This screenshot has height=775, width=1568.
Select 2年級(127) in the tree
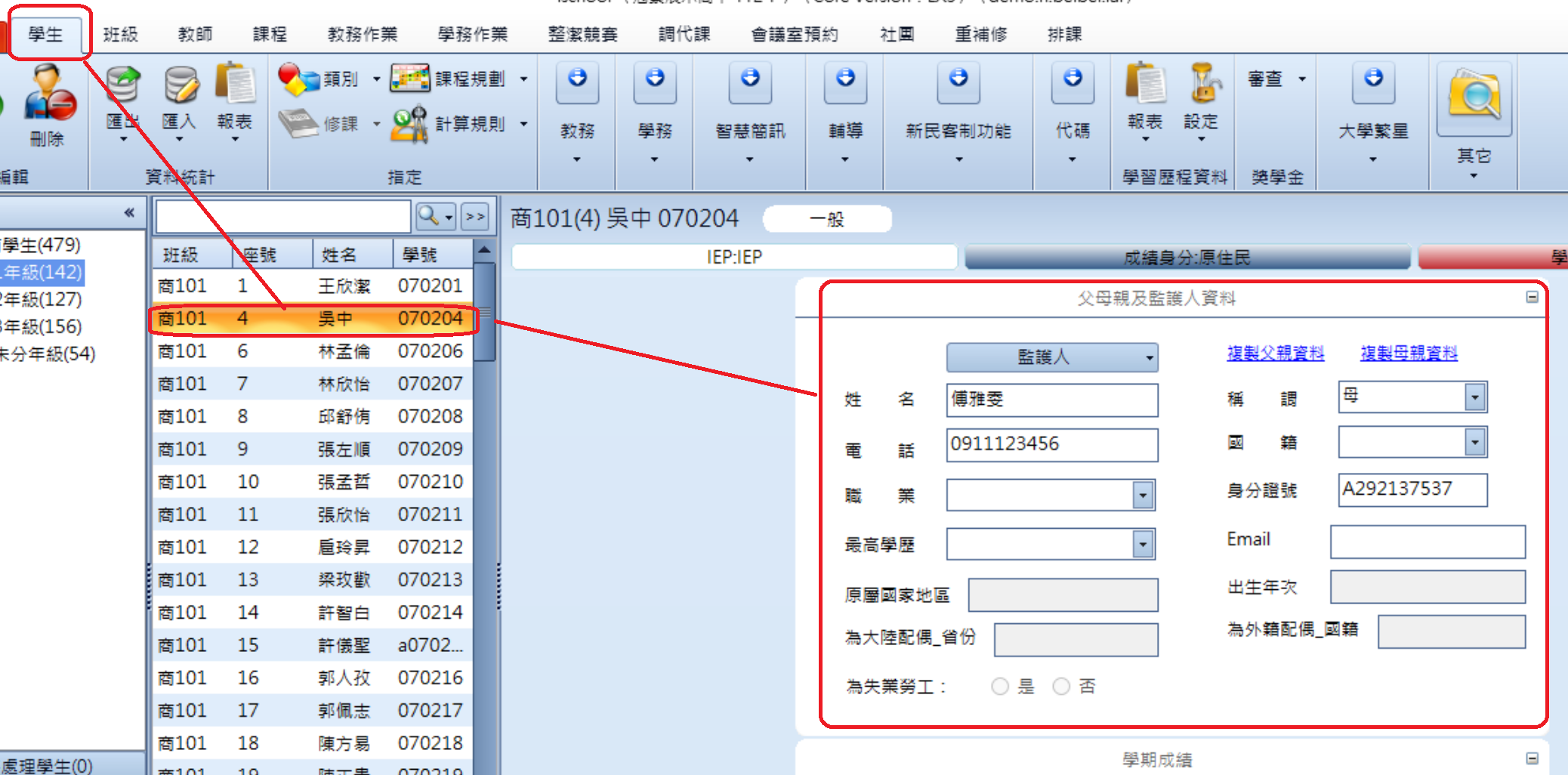(x=42, y=299)
